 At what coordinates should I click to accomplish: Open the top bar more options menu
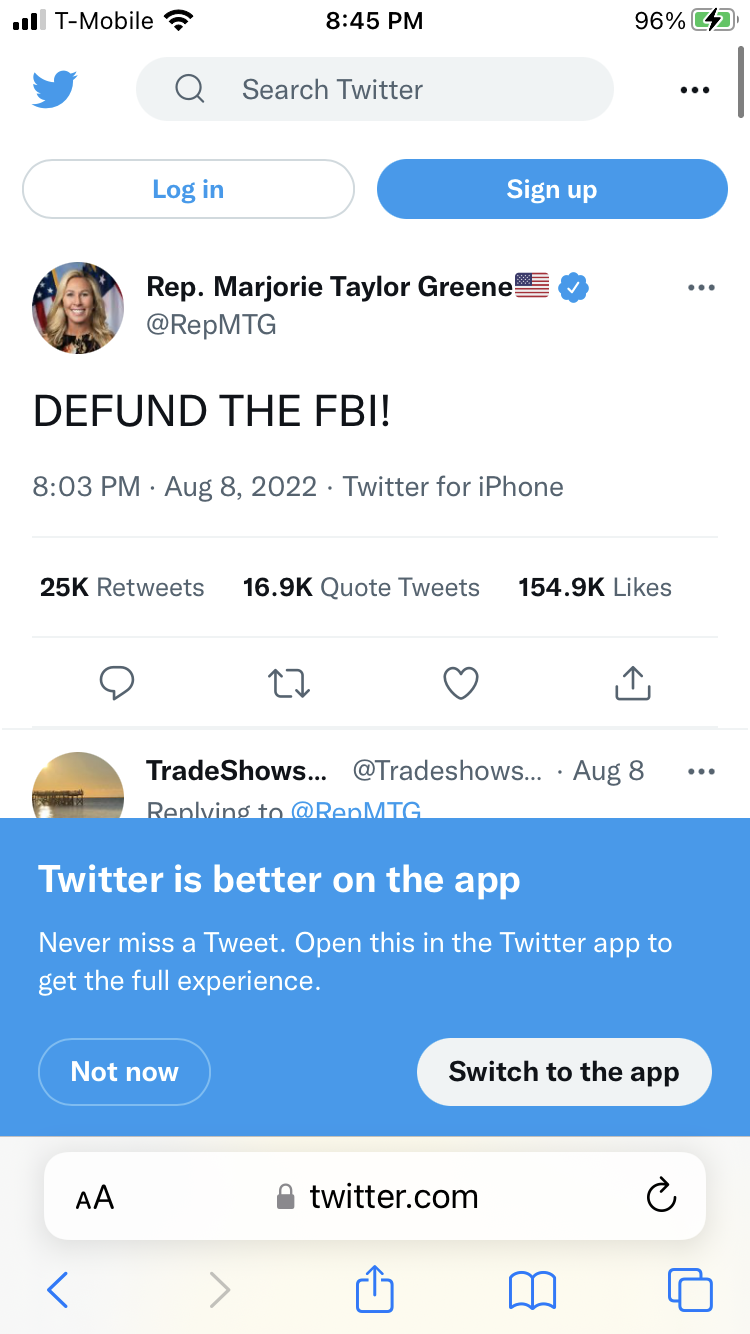click(694, 90)
